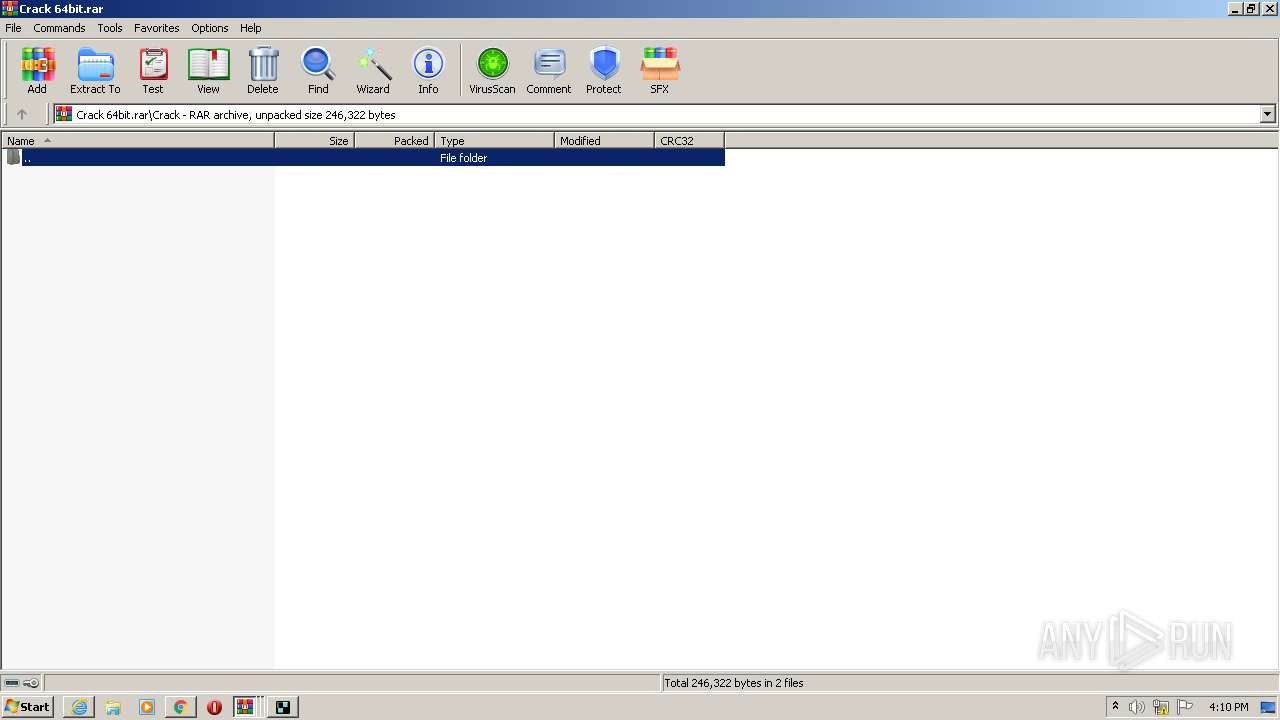Select the Delete trash icon
Viewport: 1280px width, 720px height.
click(x=263, y=70)
